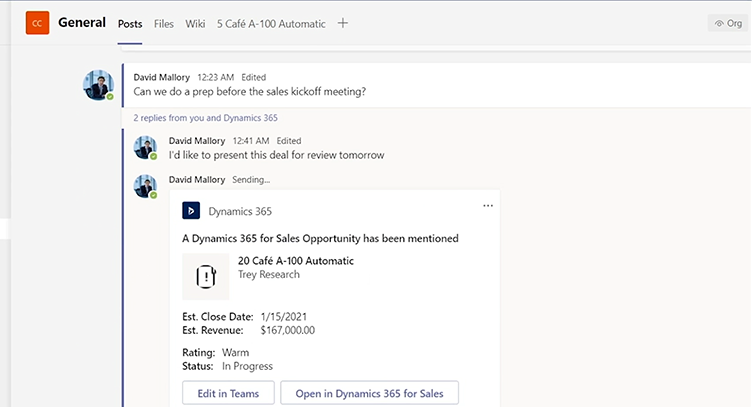The image size is (752, 407).
Task: Click the Edit in Teams button
Action: click(x=228, y=393)
